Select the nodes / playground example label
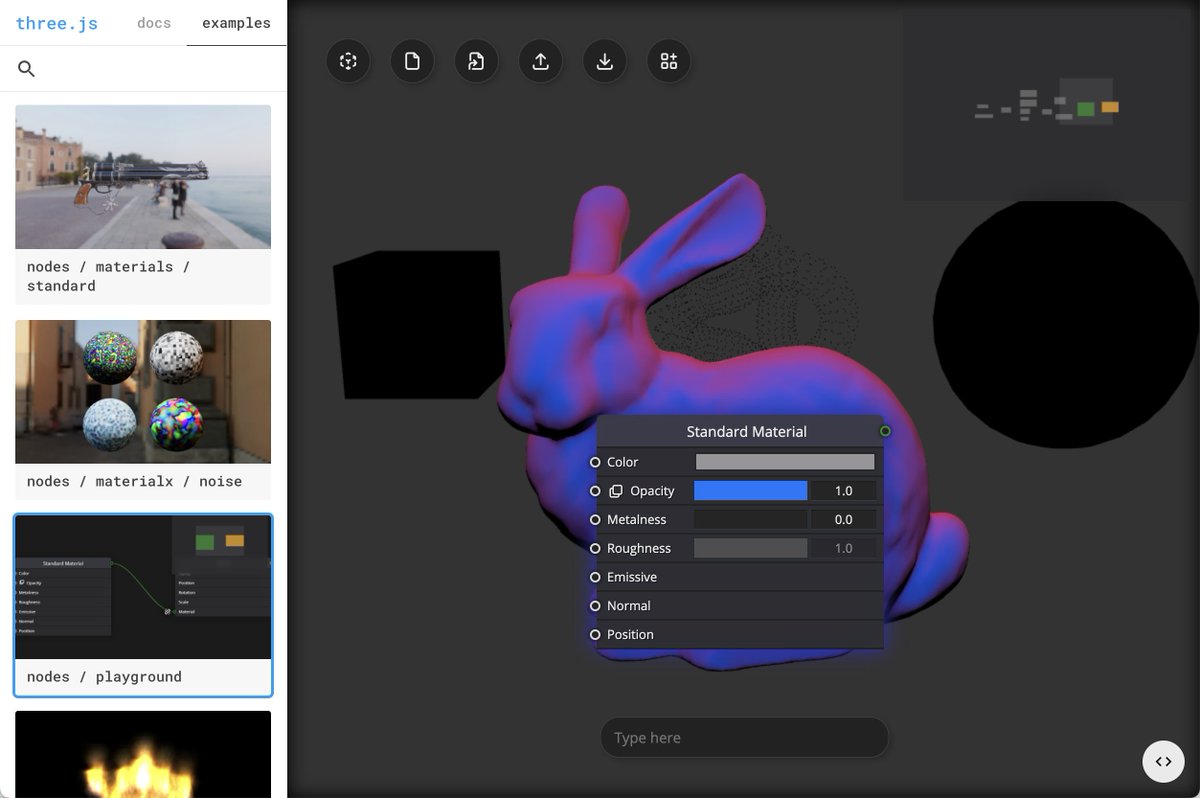Viewport: 1200px width, 798px height. coord(104,677)
